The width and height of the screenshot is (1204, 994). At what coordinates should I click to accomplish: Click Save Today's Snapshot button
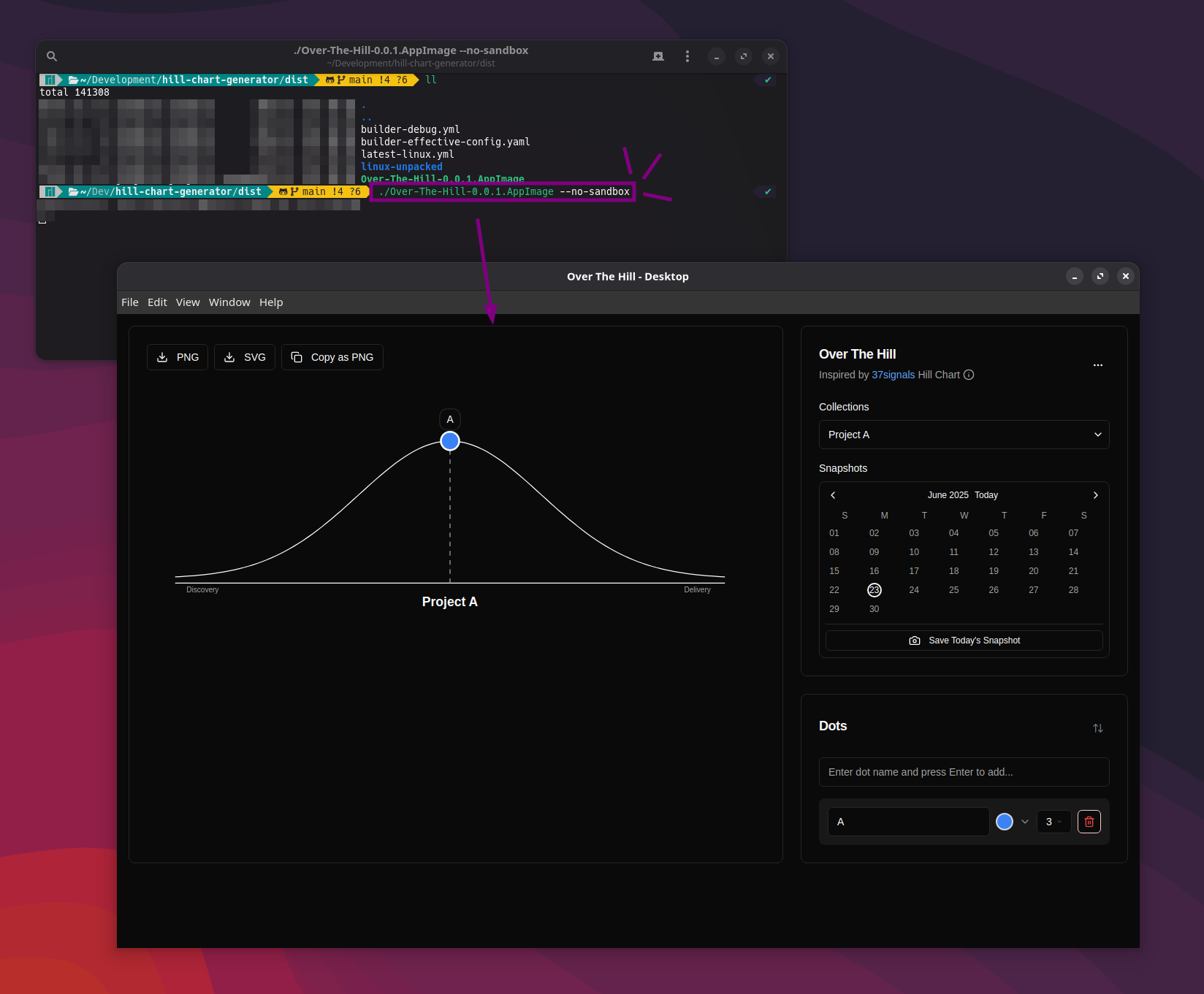click(x=964, y=641)
